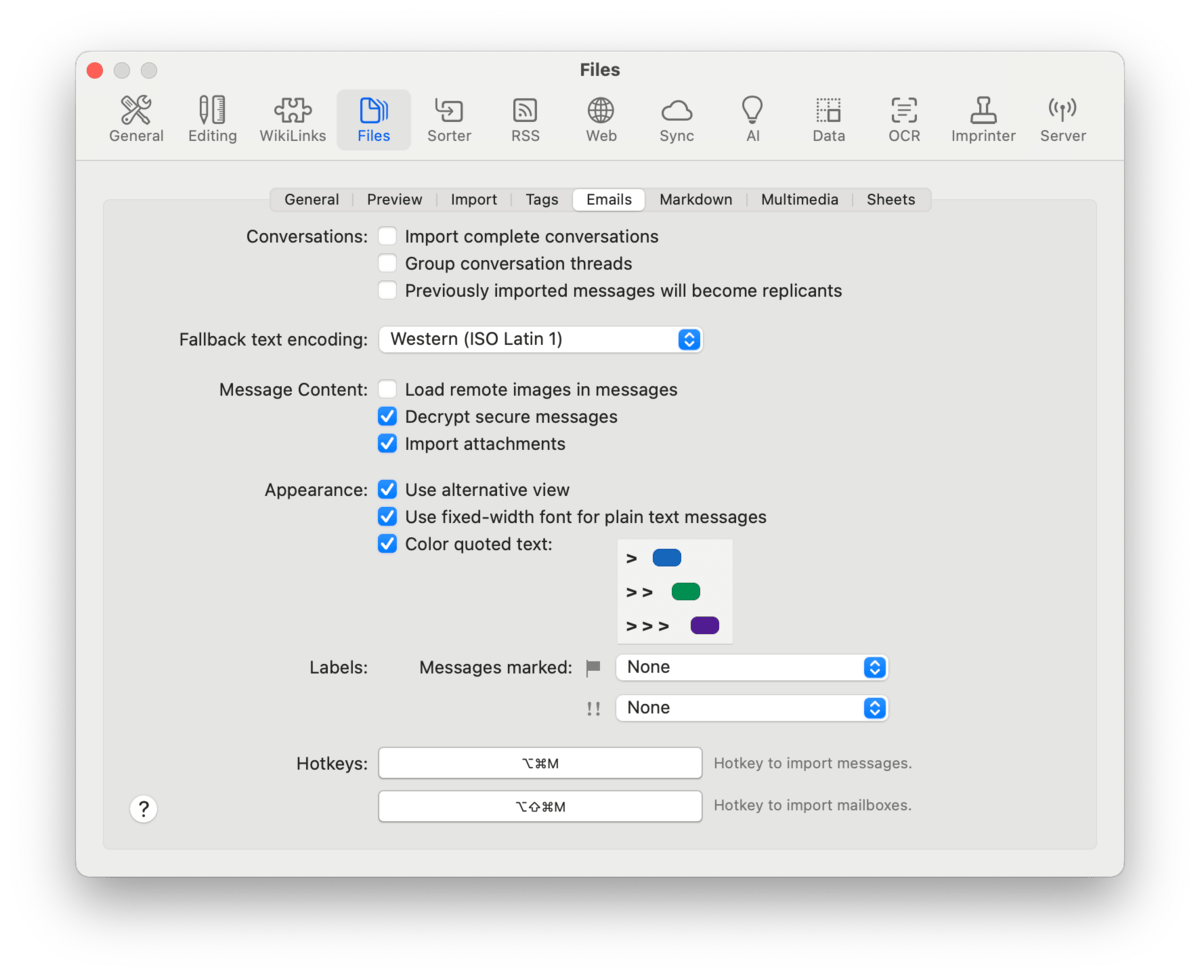Open the WikiLinks settings pane
The image size is (1200, 977).
[292, 120]
